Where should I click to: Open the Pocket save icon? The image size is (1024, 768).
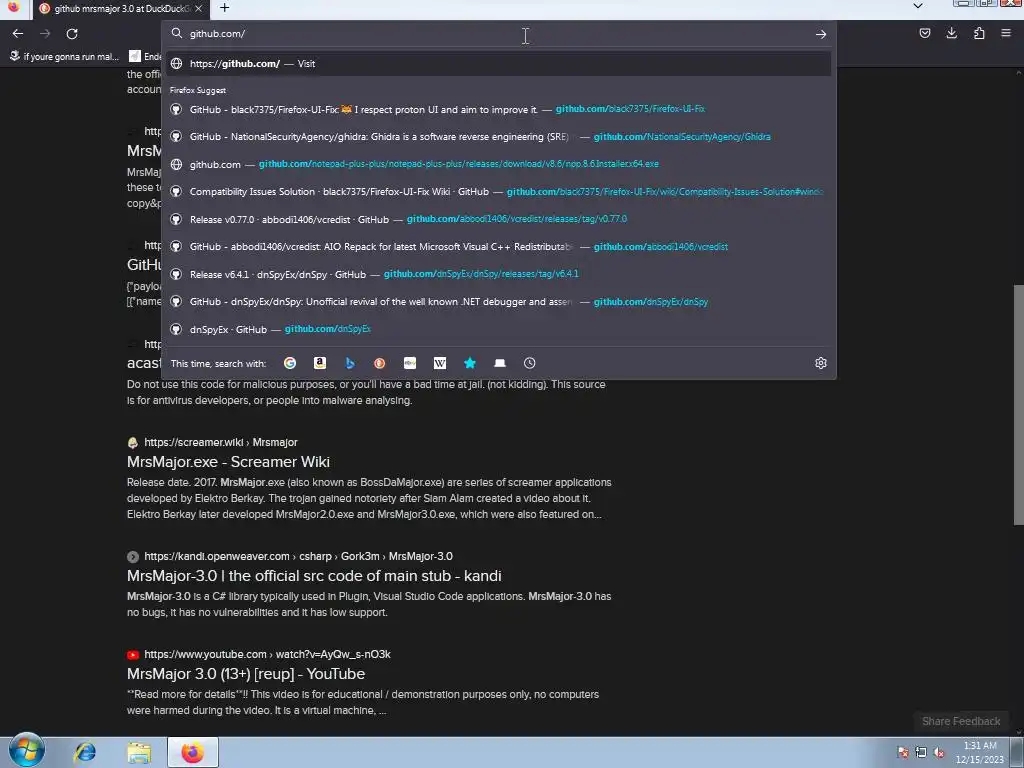click(925, 33)
